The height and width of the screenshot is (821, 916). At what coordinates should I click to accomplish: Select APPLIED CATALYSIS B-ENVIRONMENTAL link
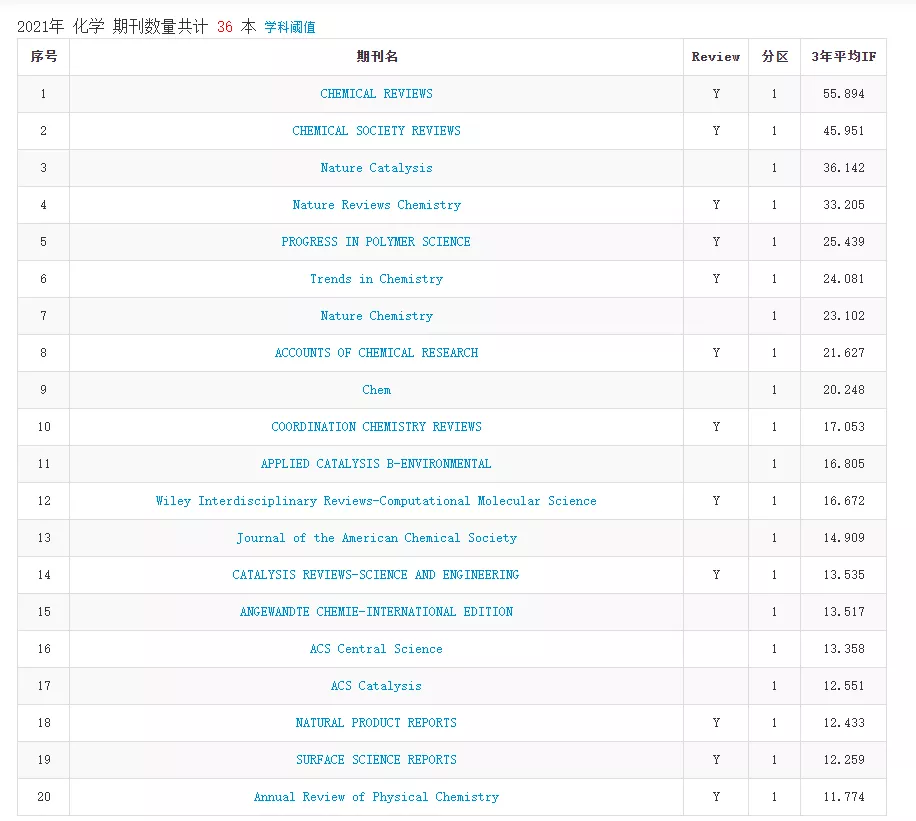click(376, 464)
